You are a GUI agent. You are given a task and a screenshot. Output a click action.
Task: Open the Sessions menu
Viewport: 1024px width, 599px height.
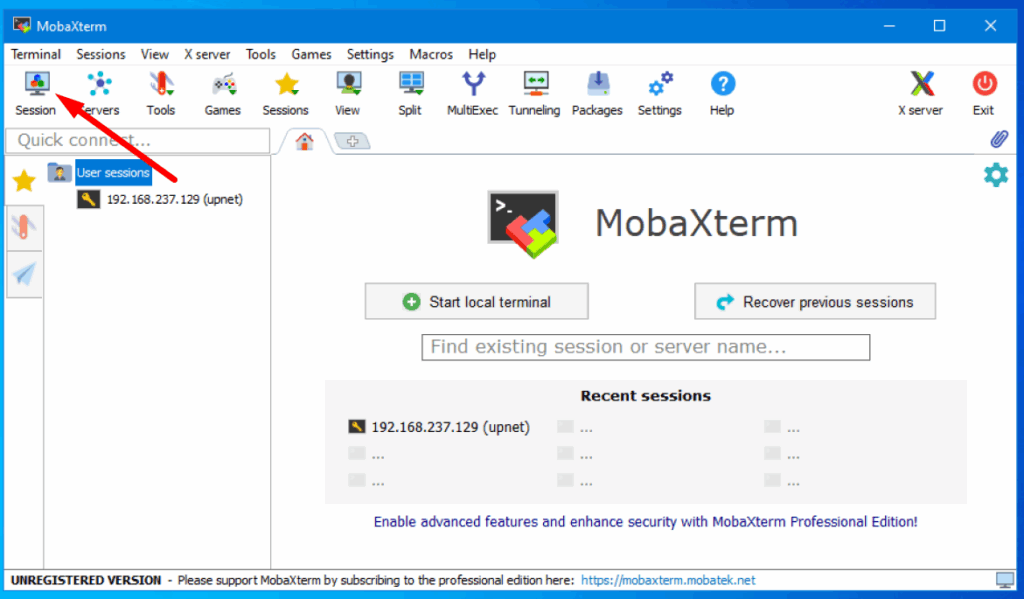pos(101,54)
